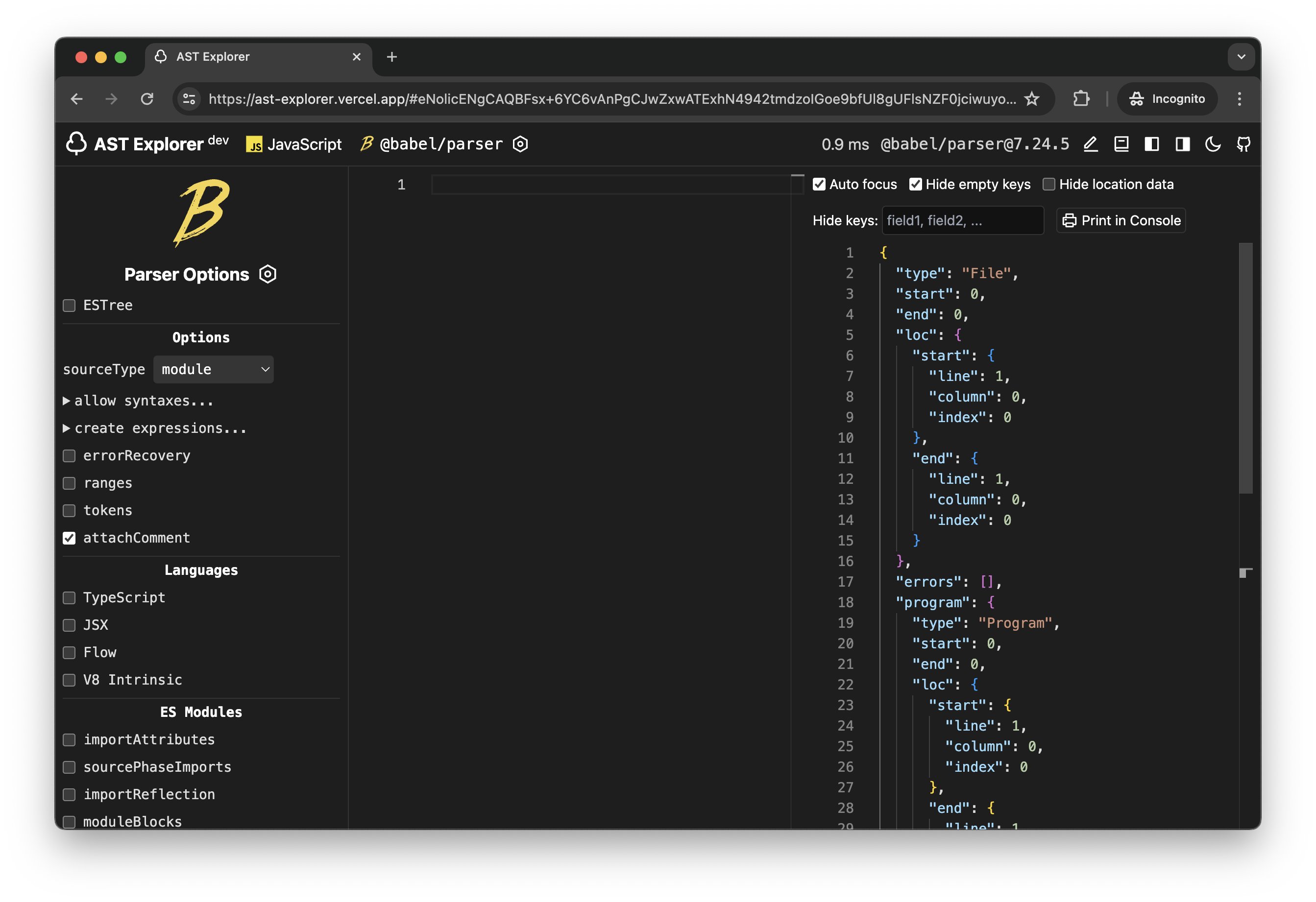Enable the ranges checkbox

point(69,483)
